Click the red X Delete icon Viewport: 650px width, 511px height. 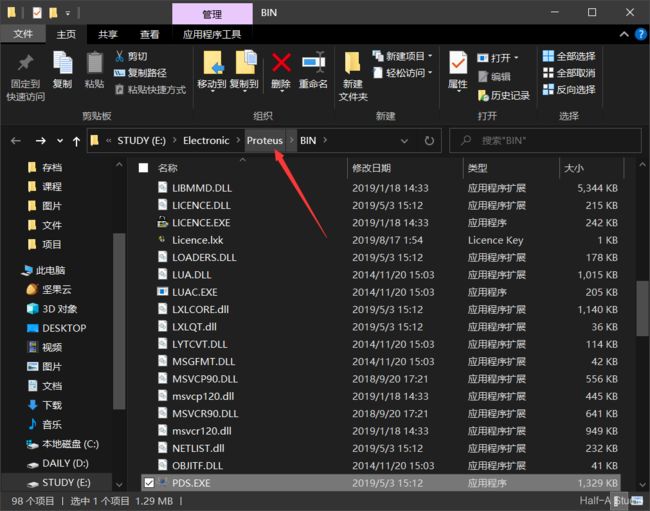pos(281,63)
